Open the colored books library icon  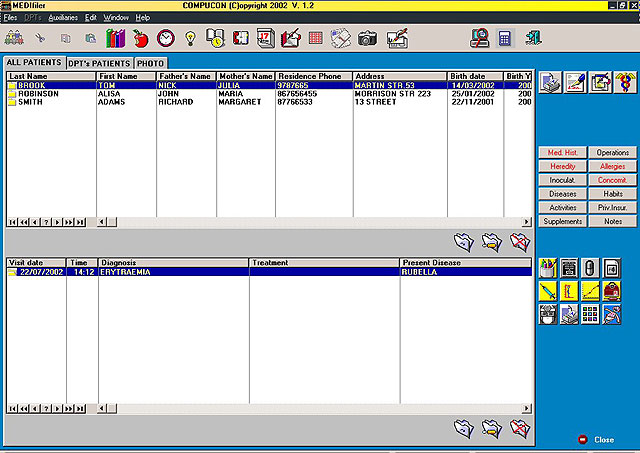click(116, 38)
